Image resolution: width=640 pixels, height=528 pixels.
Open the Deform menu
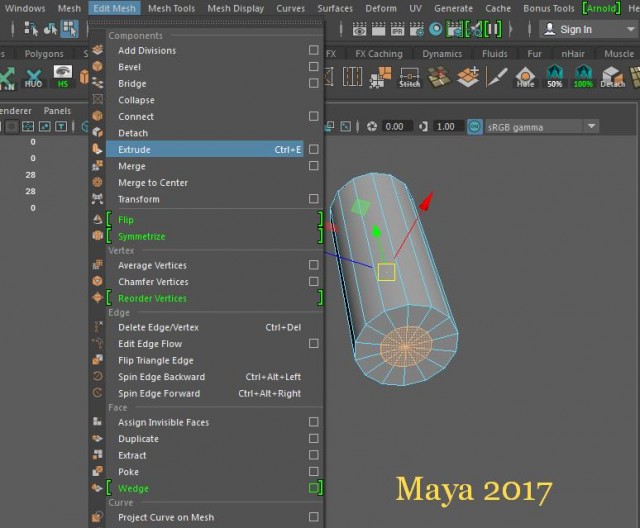click(x=380, y=8)
